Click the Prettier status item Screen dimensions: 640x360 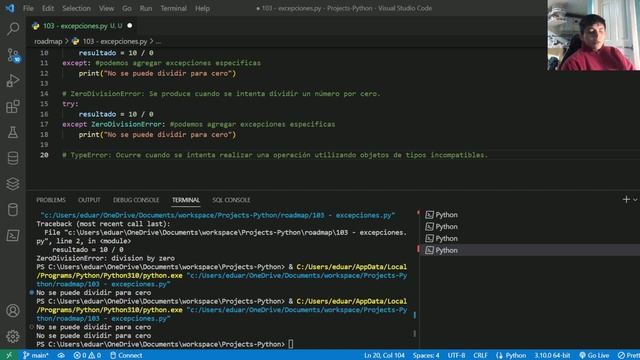pos(629,355)
